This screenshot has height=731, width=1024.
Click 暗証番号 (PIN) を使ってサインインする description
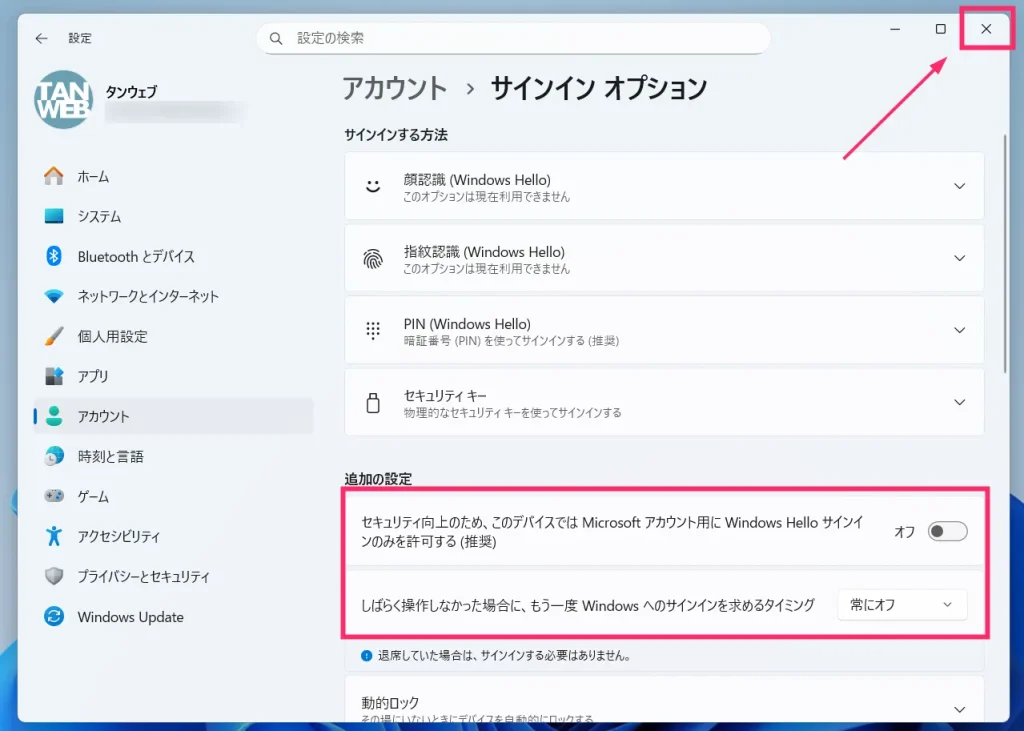(511, 341)
